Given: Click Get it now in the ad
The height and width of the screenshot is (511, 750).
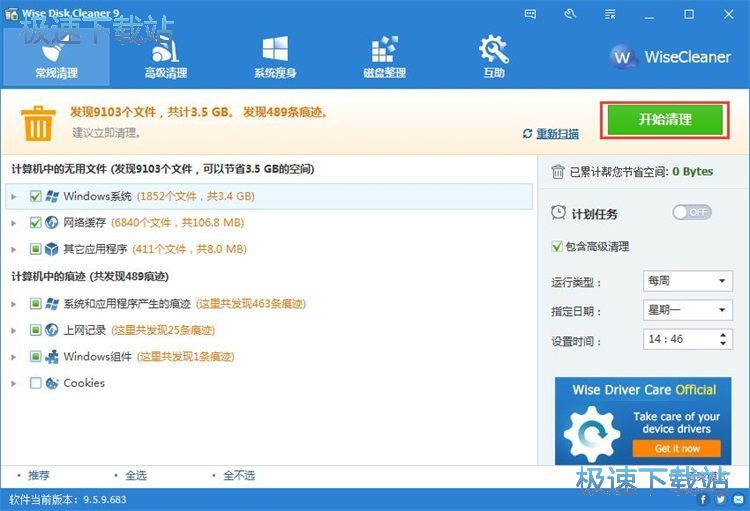Looking at the screenshot, I should click(x=677, y=449).
